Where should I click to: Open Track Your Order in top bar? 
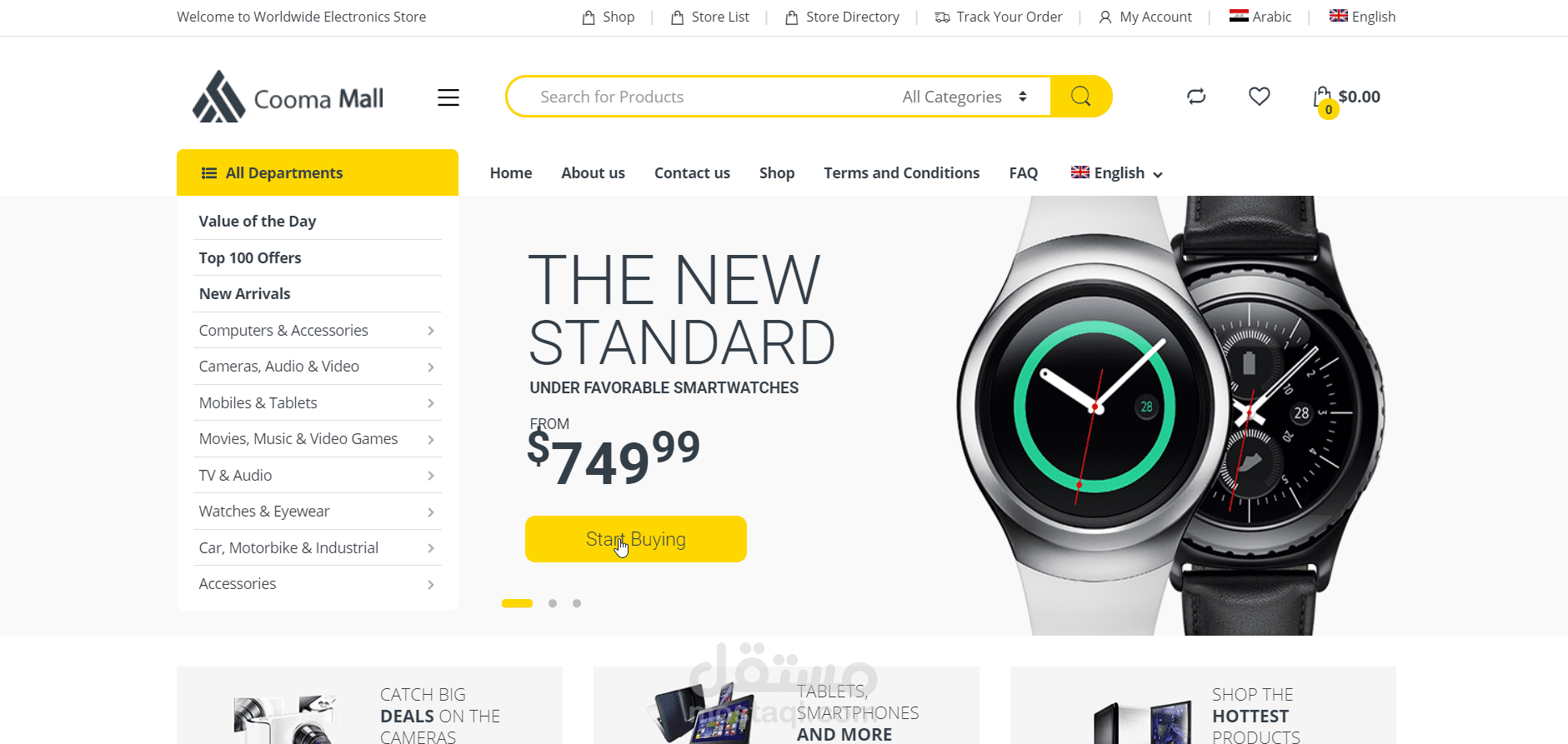coord(999,17)
